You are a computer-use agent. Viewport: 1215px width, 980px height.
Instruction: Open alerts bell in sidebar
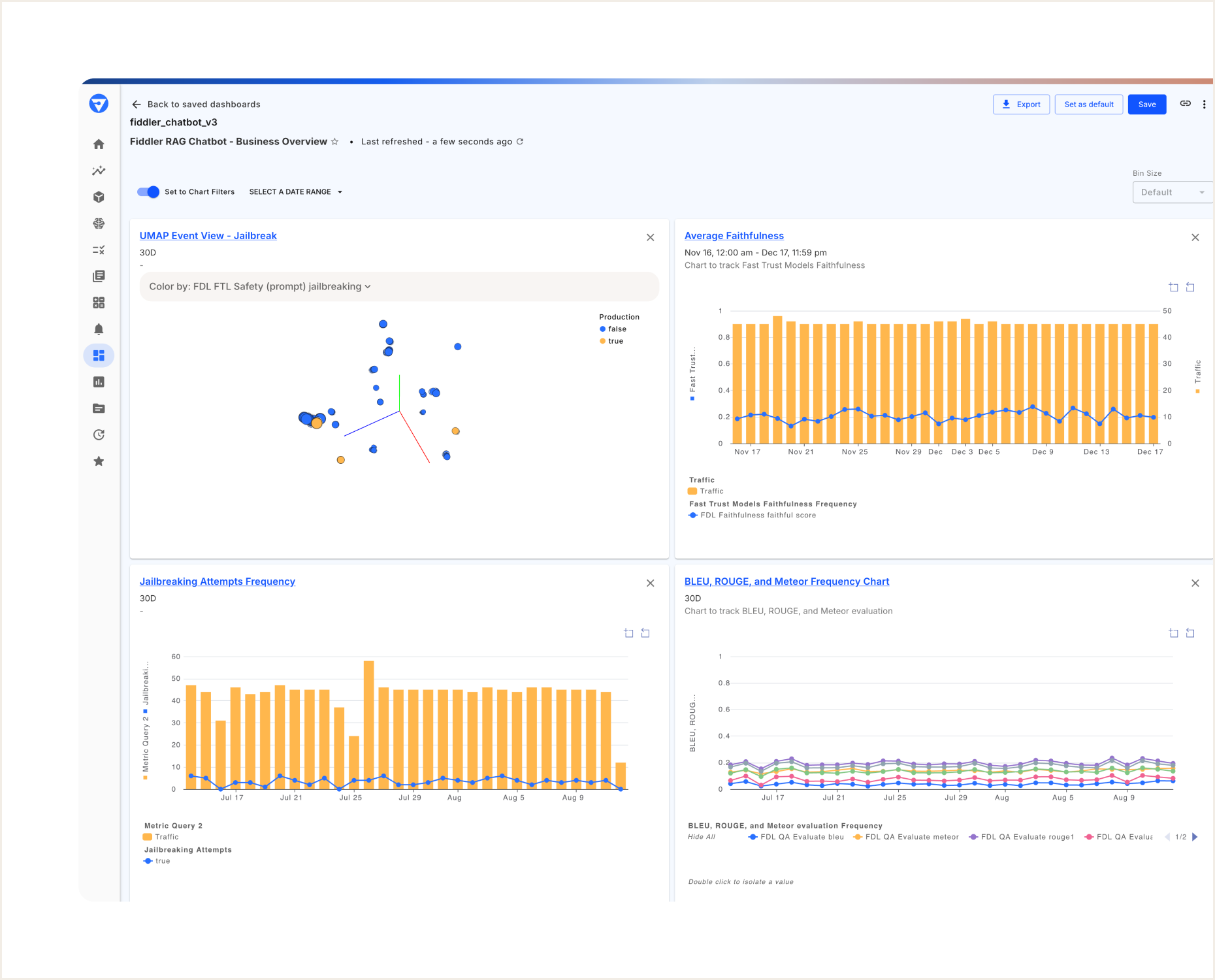click(99, 329)
